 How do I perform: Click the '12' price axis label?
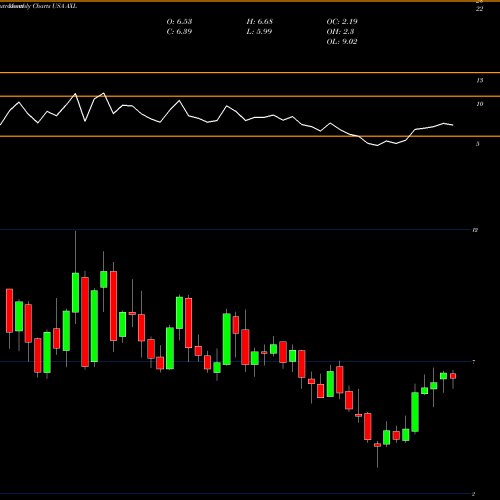point(475,230)
